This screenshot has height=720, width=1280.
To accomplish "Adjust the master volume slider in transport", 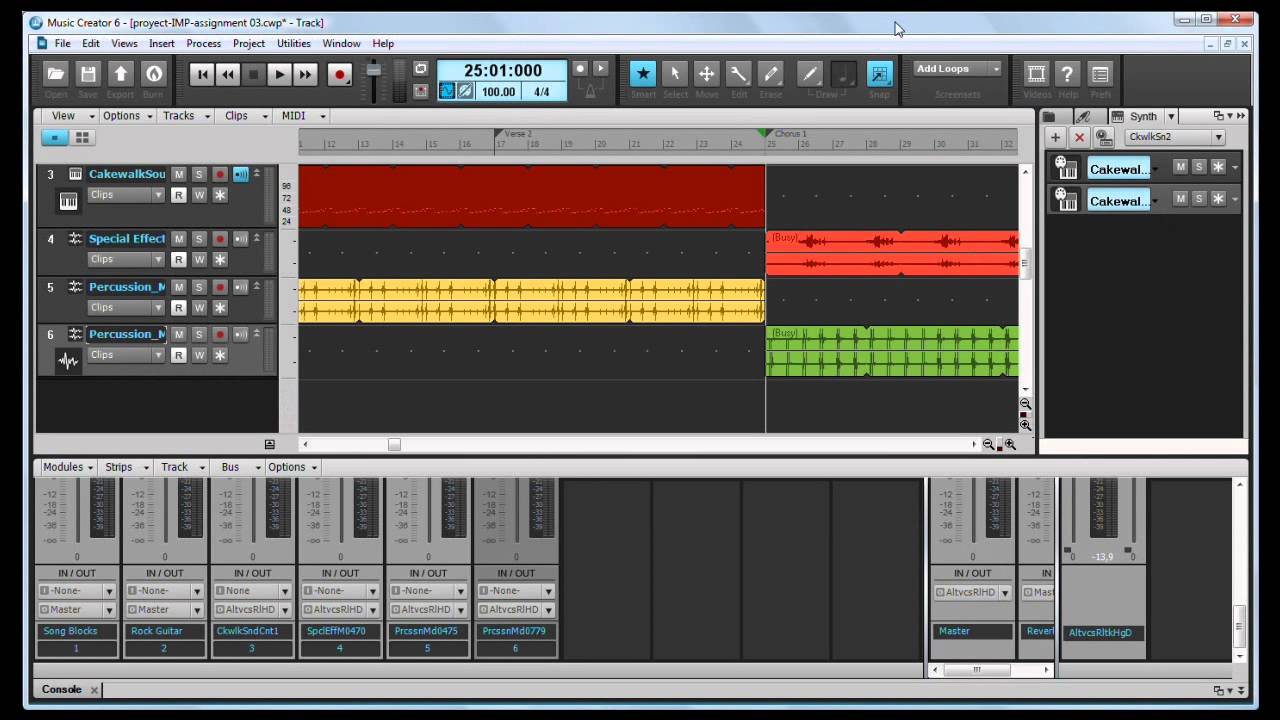I will [374, 70].
